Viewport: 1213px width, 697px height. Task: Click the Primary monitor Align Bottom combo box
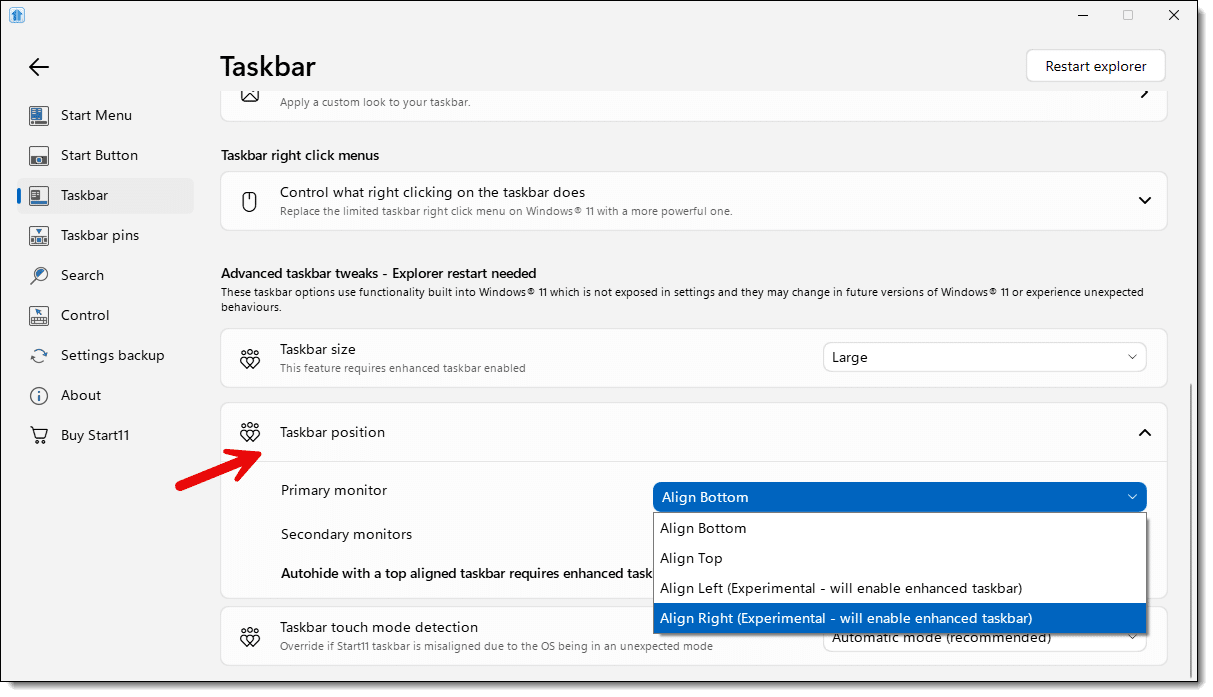tap(900, 497)
